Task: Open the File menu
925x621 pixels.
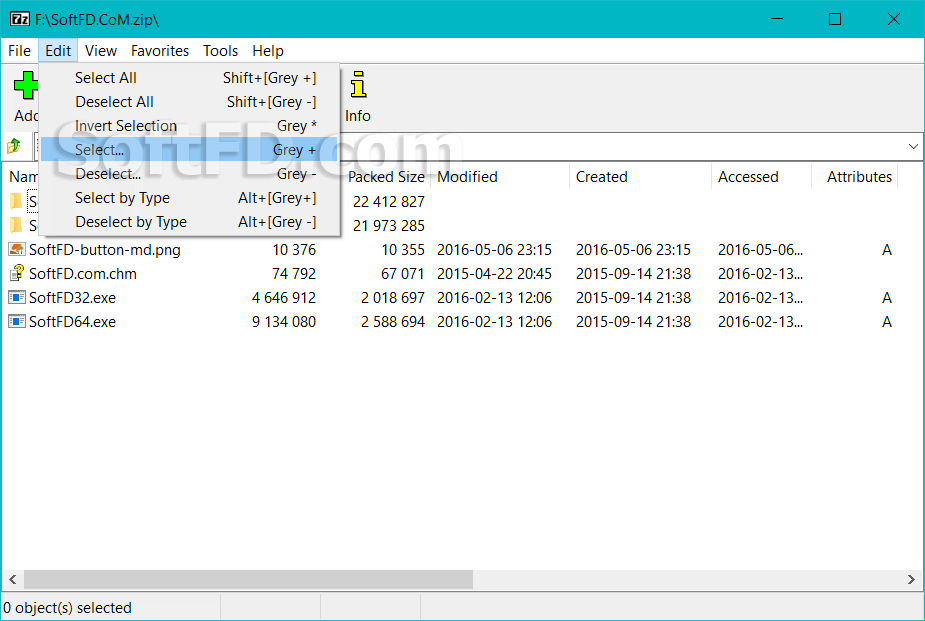Action: tap(19, 51)
